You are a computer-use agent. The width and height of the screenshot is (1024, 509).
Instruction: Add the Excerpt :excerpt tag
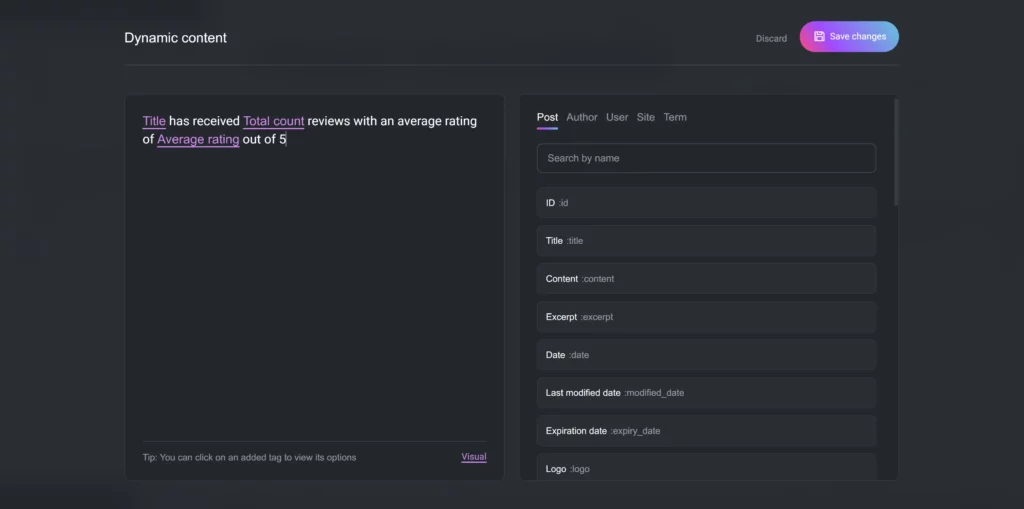click(706, 317)
